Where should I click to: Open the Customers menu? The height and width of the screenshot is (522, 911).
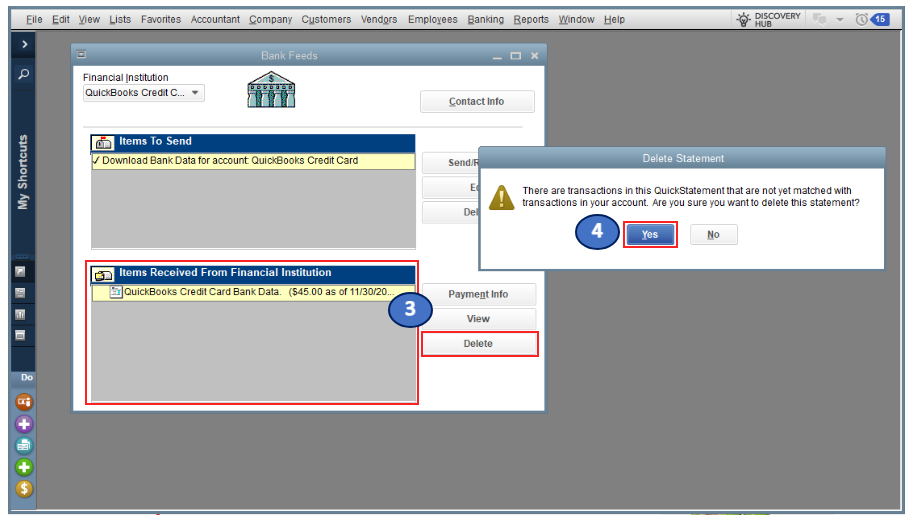[326, 19]
